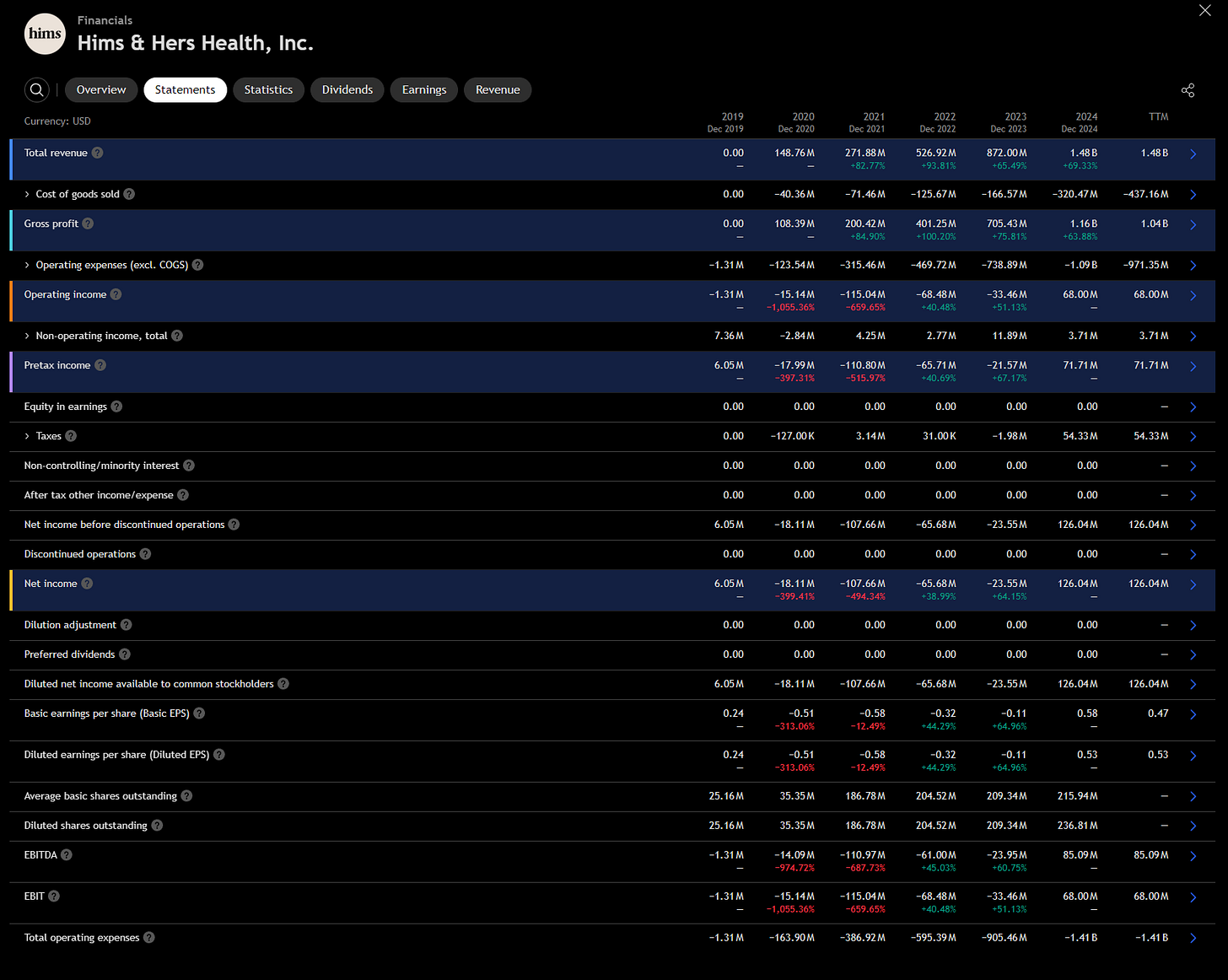This screenshot has height=980, width=1228.
Task: Open the help icon beside Taxes
Action: click(x=71, y=436)
